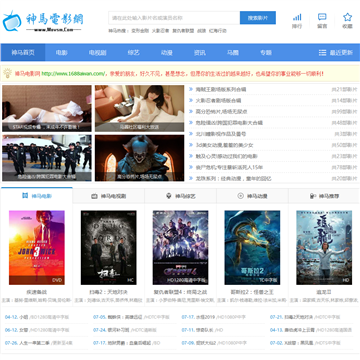Focus the movie name search field
The image size is (360, 360).
click(174, 18)
